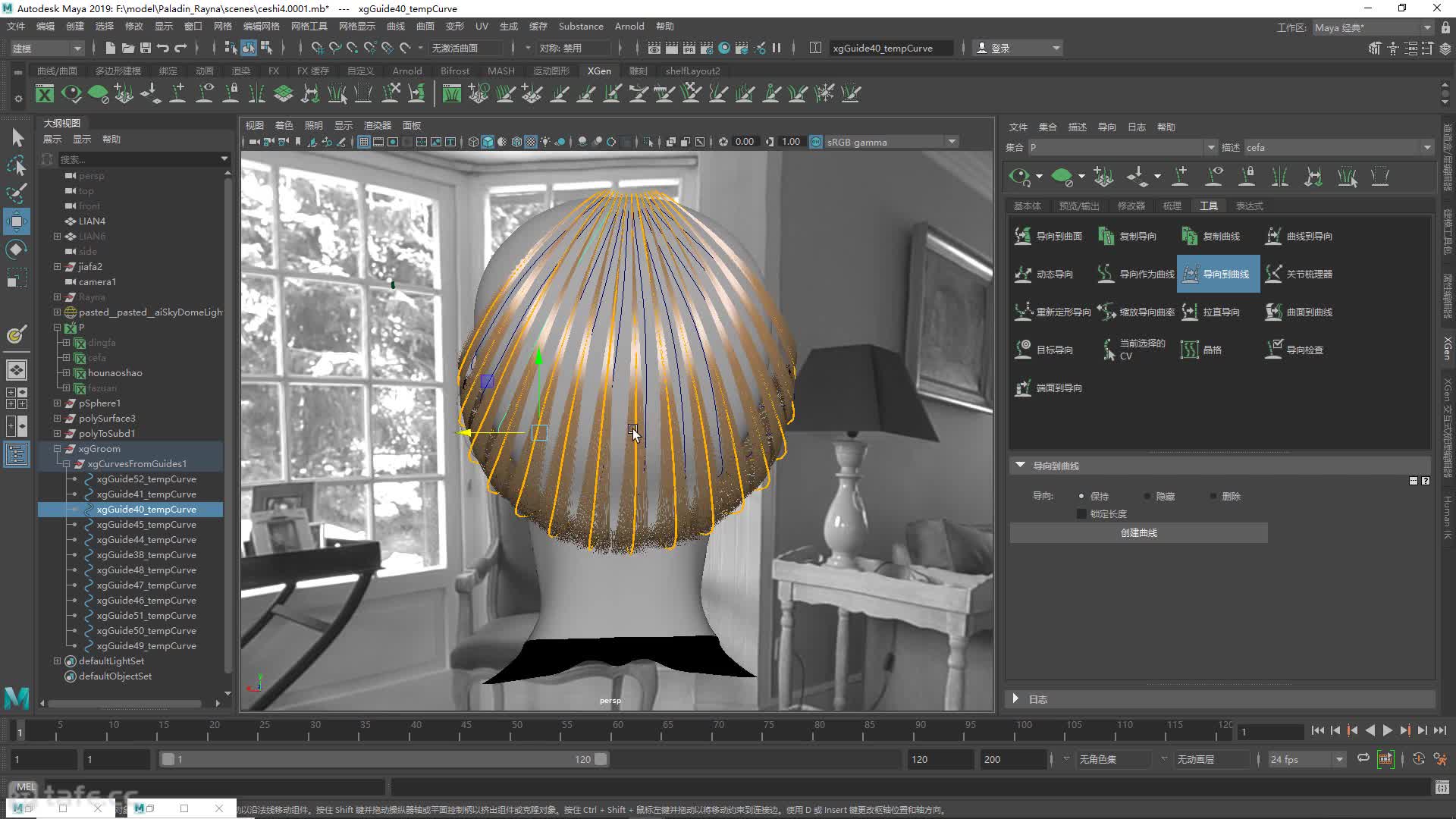Choose the Rotate tool in toolbox
The height and width of the screenshot is (819, 1456).
coord(17,249)
